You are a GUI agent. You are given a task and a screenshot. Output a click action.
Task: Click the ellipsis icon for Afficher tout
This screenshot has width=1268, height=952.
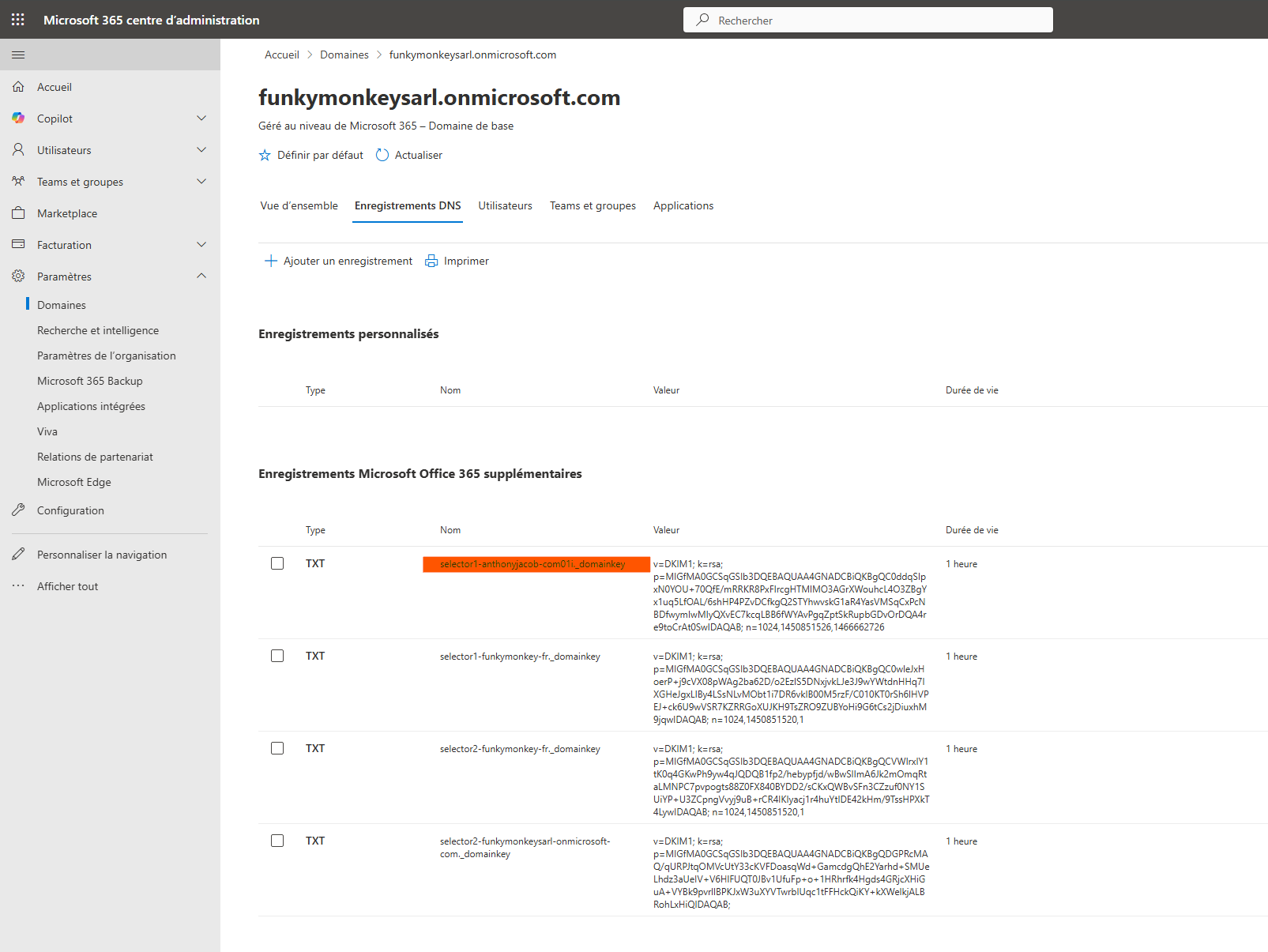18,586
